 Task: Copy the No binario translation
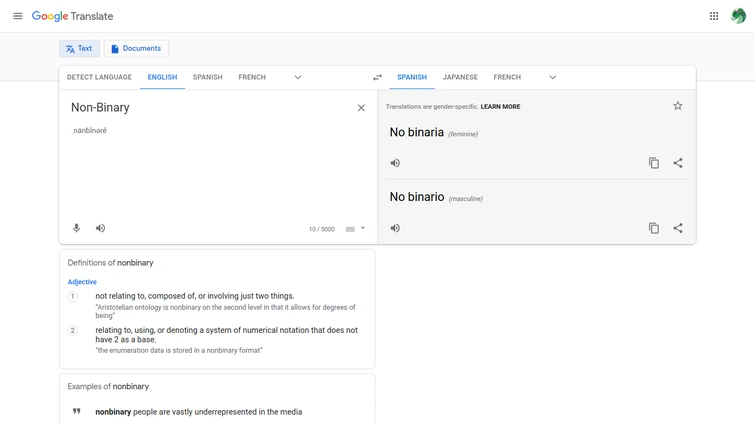pyautogui.click(x=653, y=228)
